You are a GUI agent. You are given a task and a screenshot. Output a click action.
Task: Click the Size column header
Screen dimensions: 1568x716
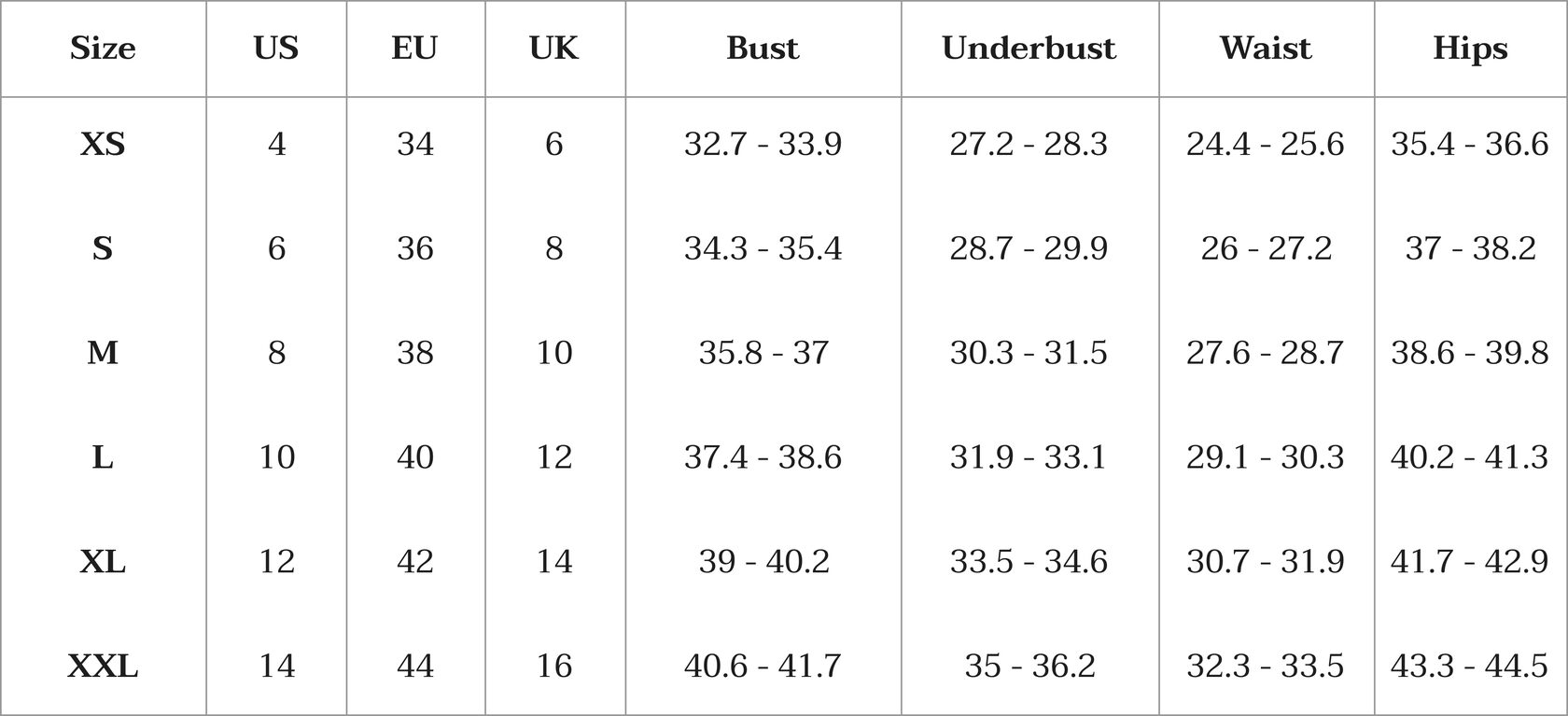pyautogui.click(x=103, y=49)
